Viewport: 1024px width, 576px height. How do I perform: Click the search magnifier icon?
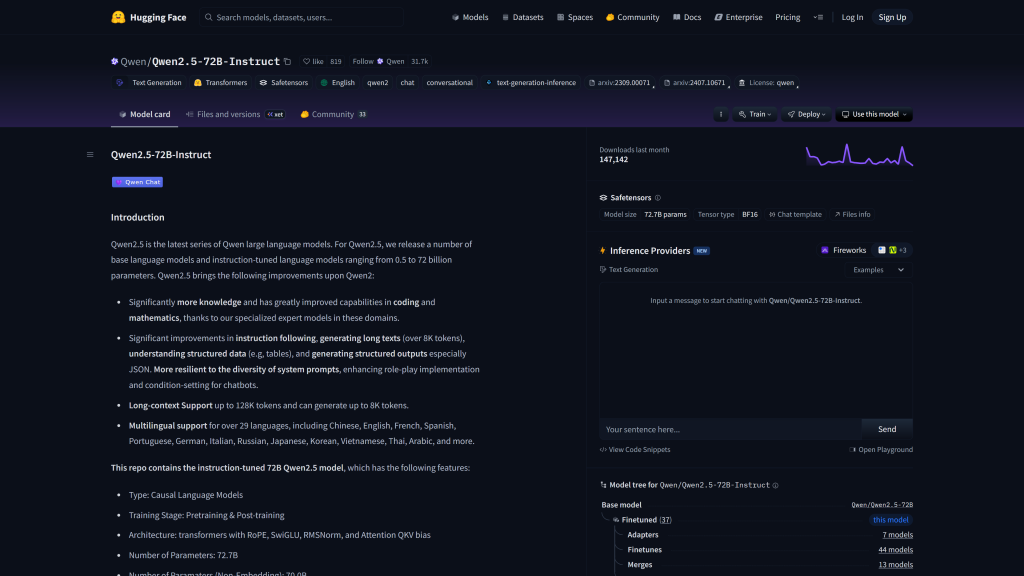click(208, 18)
